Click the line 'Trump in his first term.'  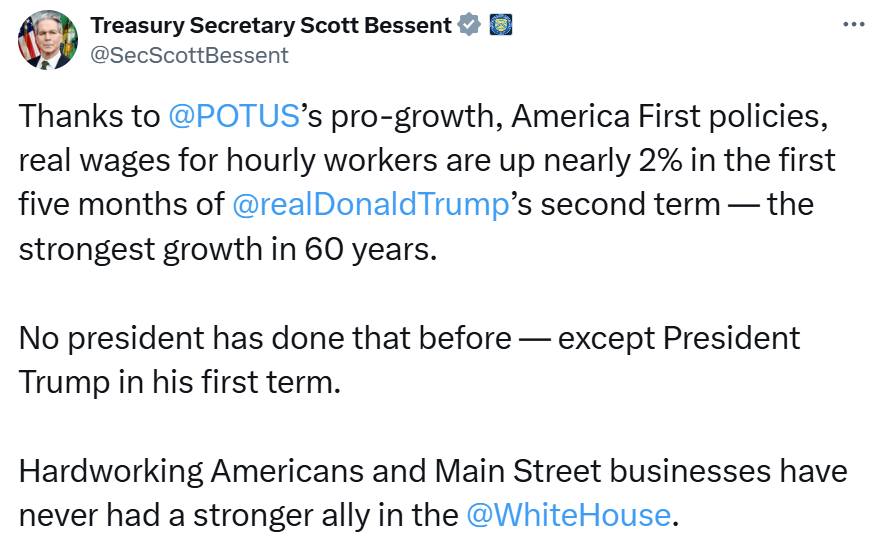(x=180, y=382)
